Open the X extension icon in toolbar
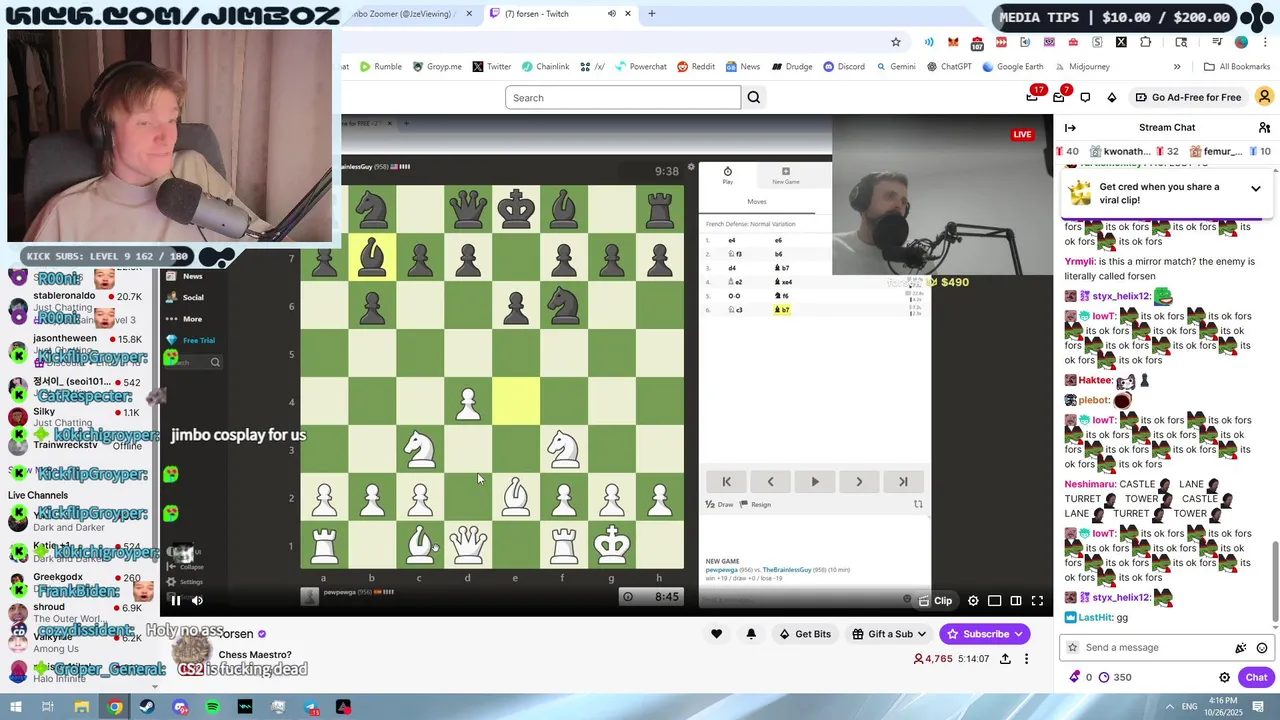The width and height of the screenshot is (1280, 720). click(1121, 42)
